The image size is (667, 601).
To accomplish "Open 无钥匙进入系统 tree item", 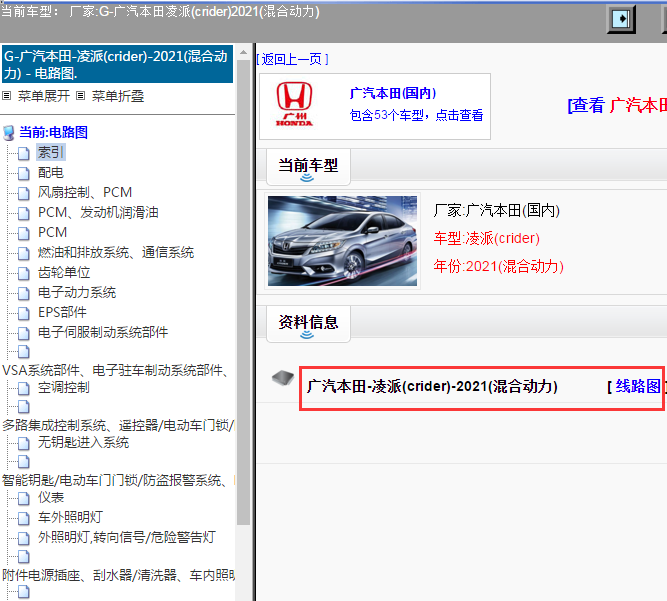I will pos(83,442).
